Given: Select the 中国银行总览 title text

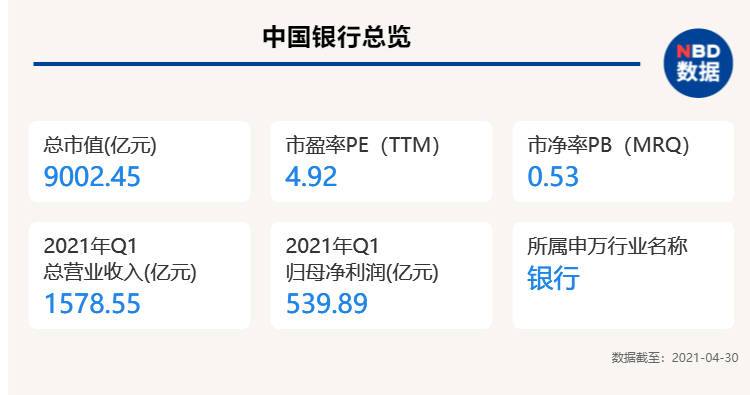Looking at the screenshot, I should (x=337, y=37).
